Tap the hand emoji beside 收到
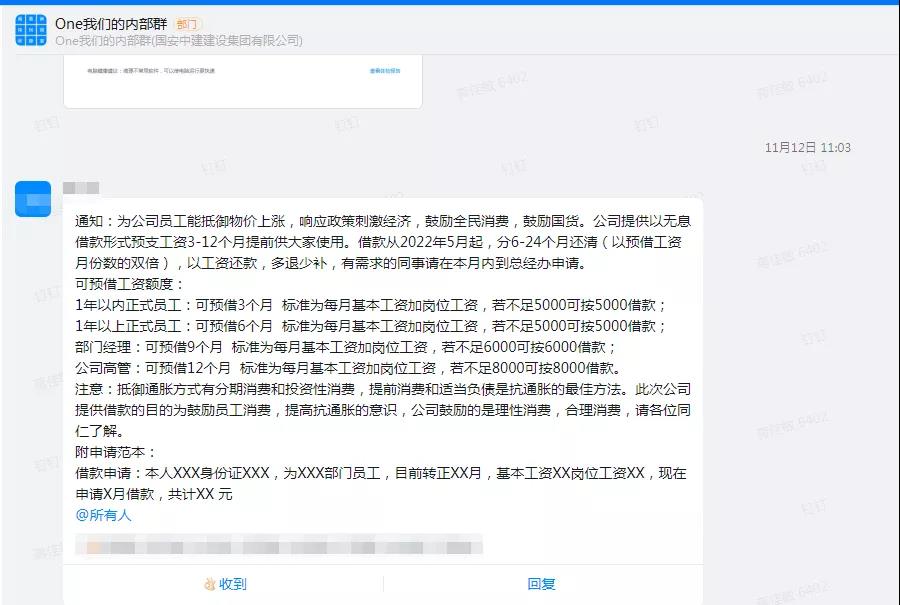This screenshot has height=605, width=900. [210, 584]
